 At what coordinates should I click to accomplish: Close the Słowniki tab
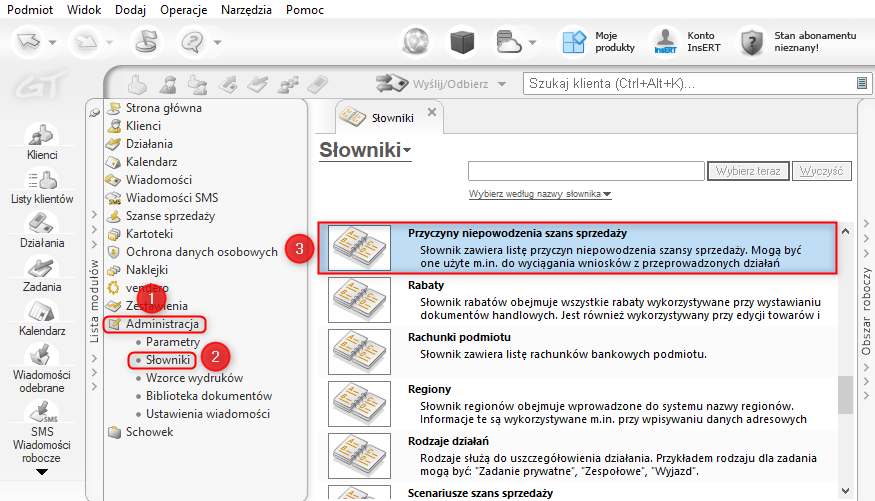(431, 112)
